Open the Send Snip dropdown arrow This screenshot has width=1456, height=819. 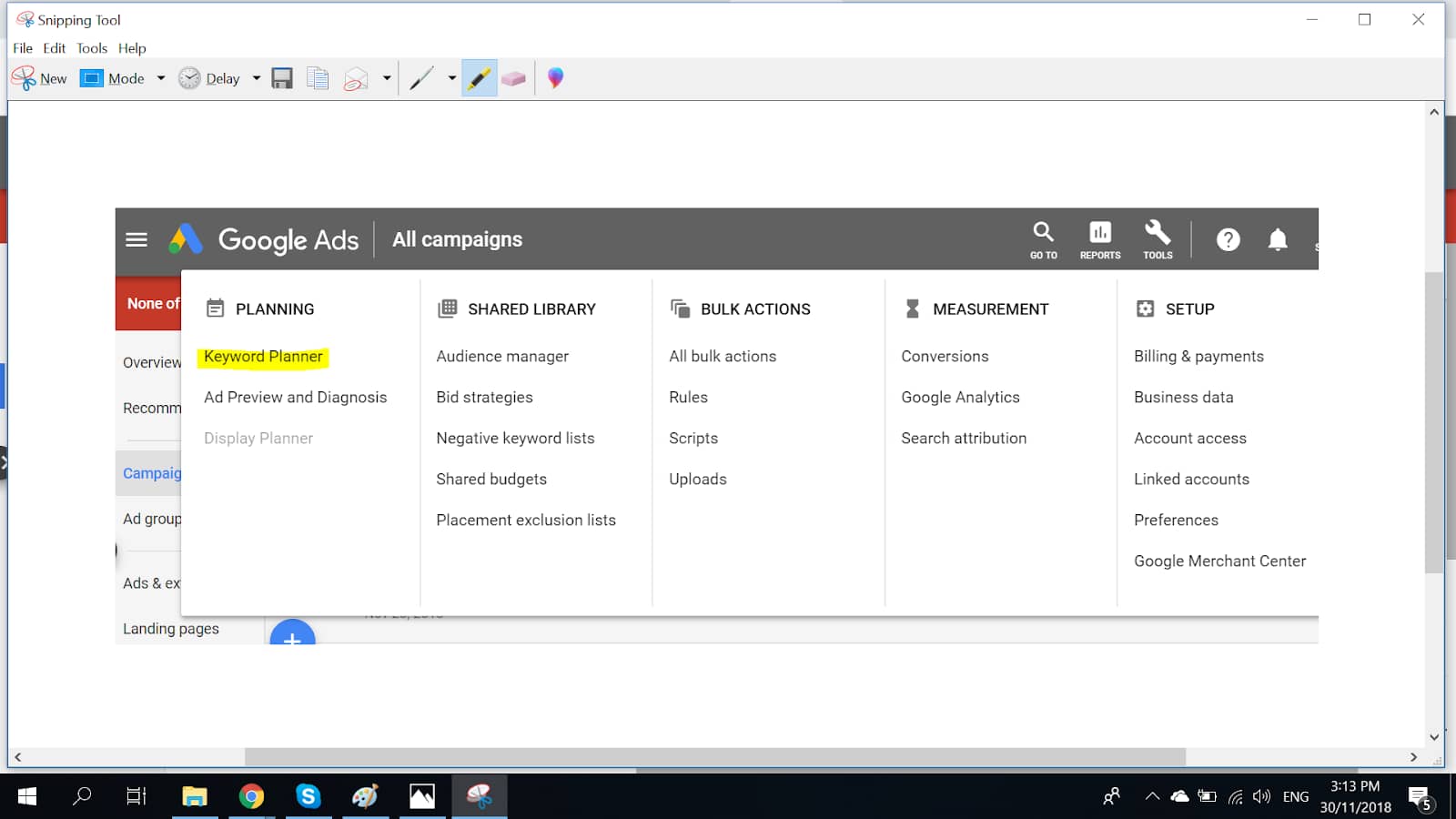[x=387, y=78]
